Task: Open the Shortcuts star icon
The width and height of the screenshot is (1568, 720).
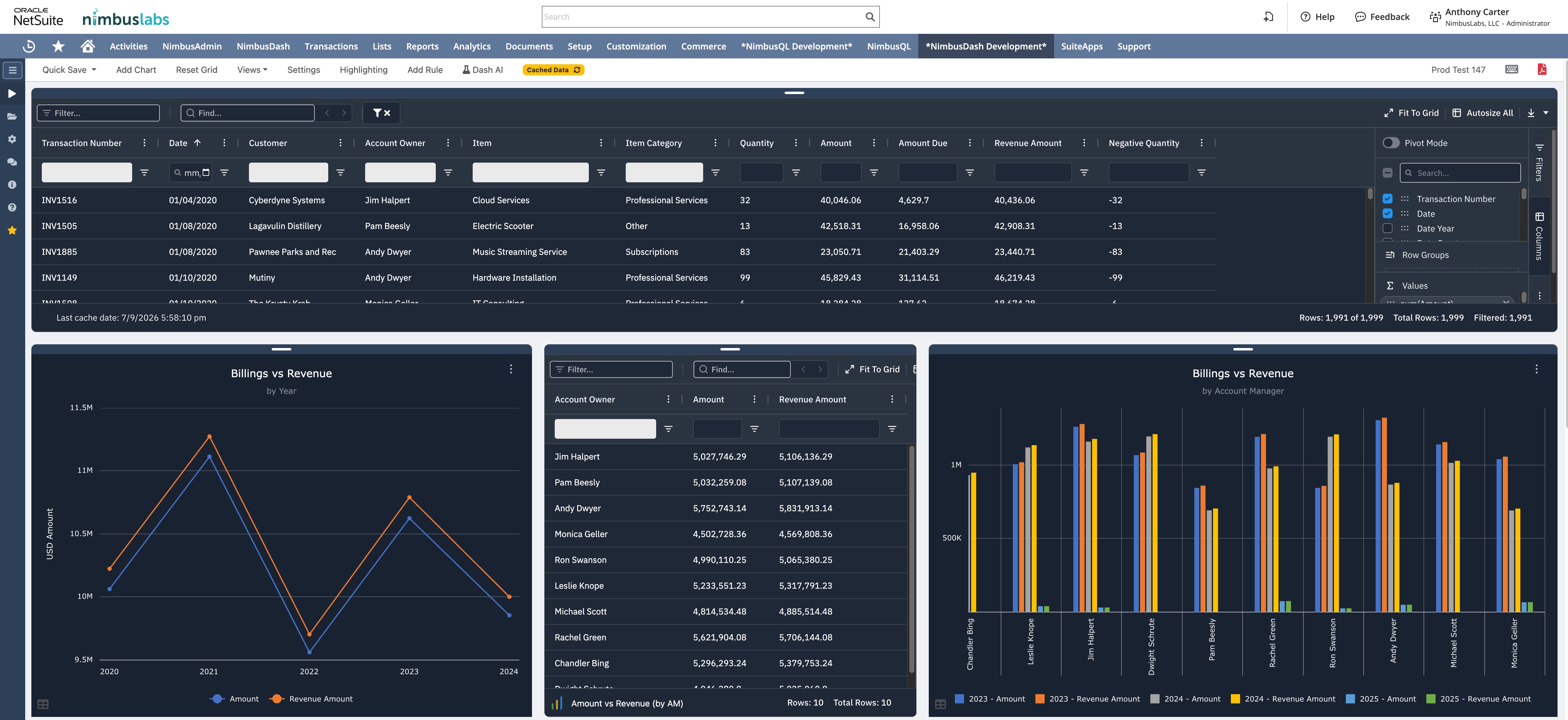Action: (x=58, y=46)
